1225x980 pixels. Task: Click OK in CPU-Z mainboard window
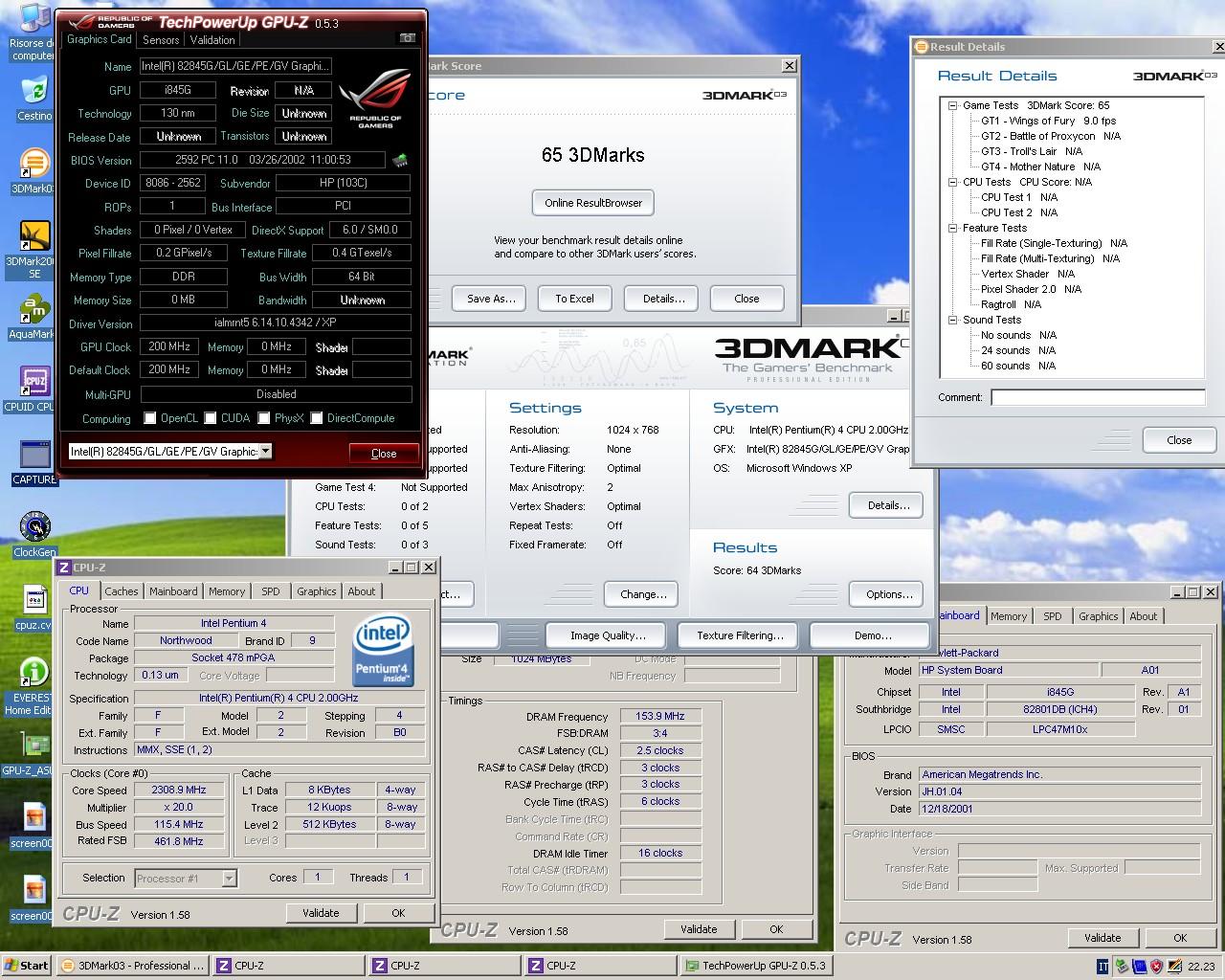click(x=1180, y=938)
